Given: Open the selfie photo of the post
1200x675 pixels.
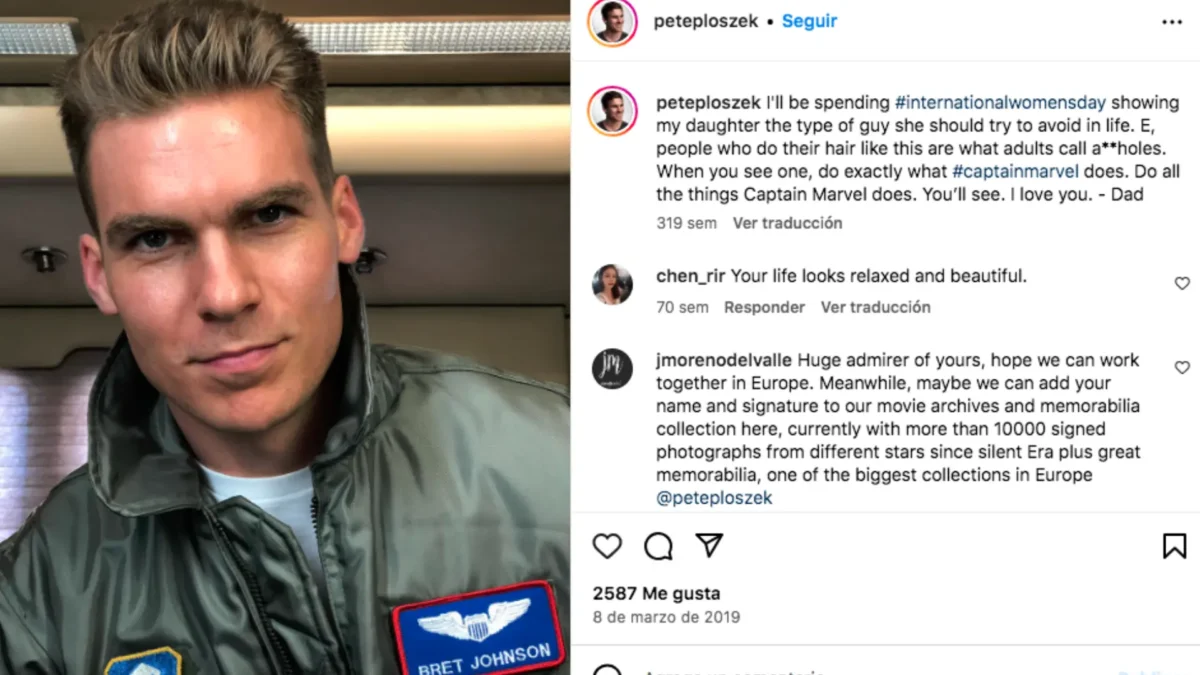Looking at the screenshot, I should [x=285, y=337].
